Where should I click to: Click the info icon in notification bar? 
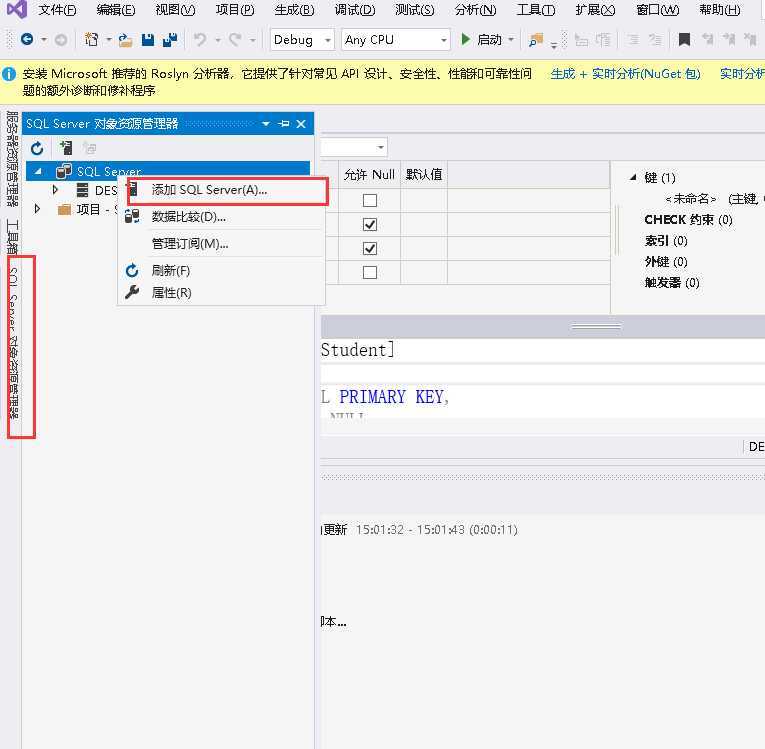coord(9,74)
